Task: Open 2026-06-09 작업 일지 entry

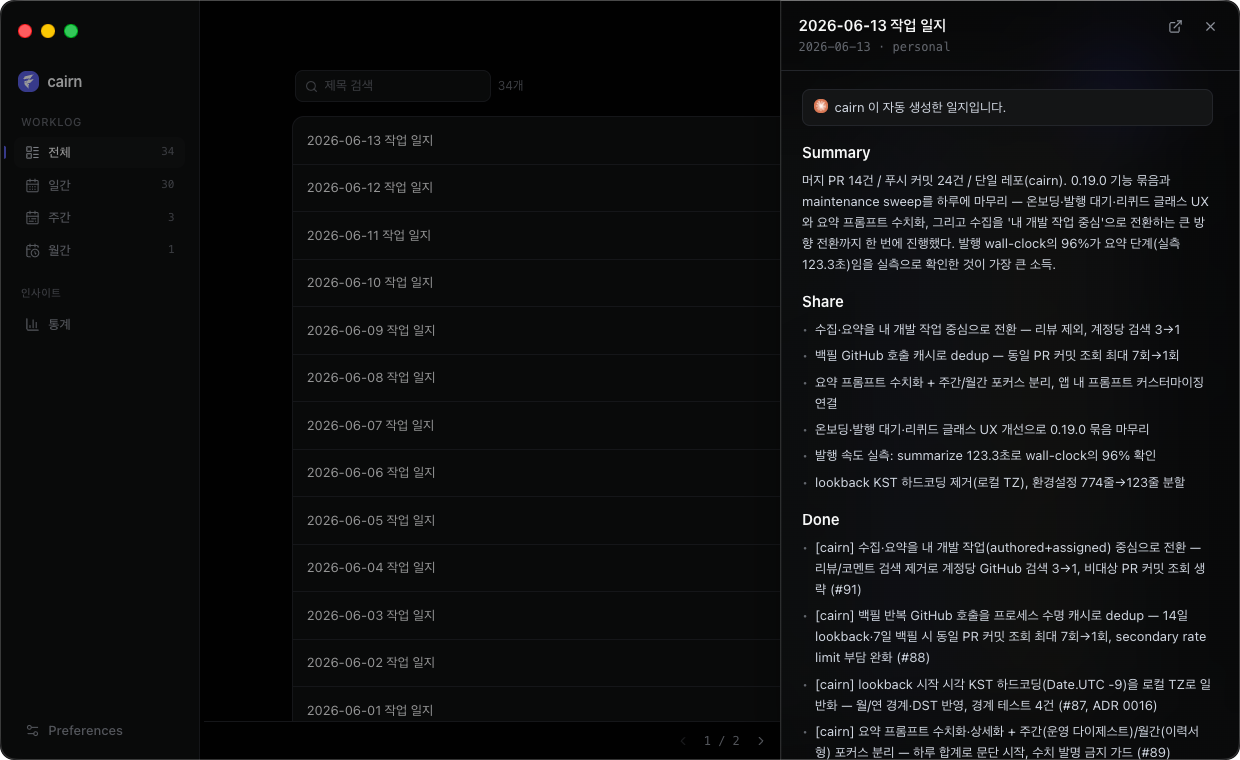Action: [x=536, y=330]
